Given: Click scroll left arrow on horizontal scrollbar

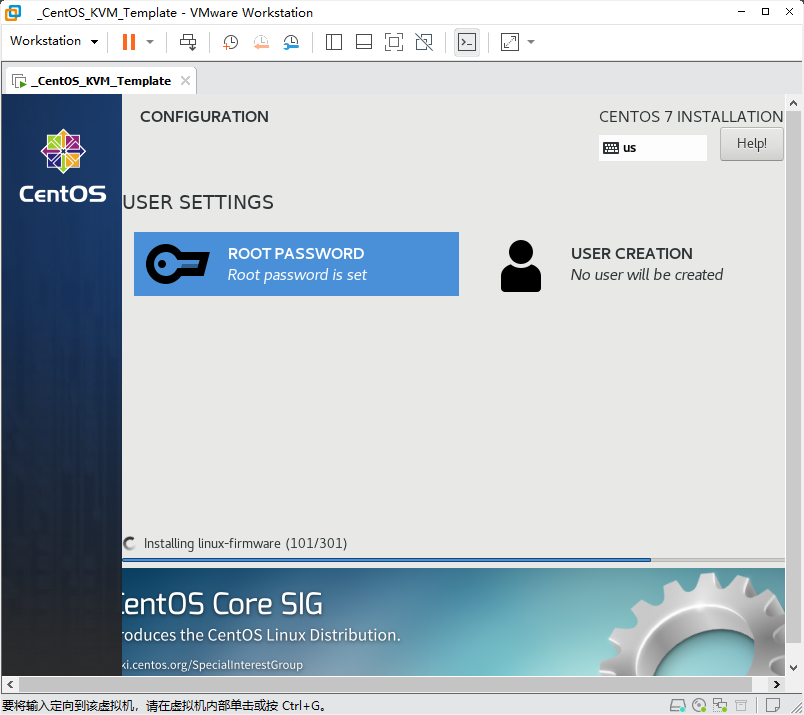Looking at the screenshot, I should [10, 684].
